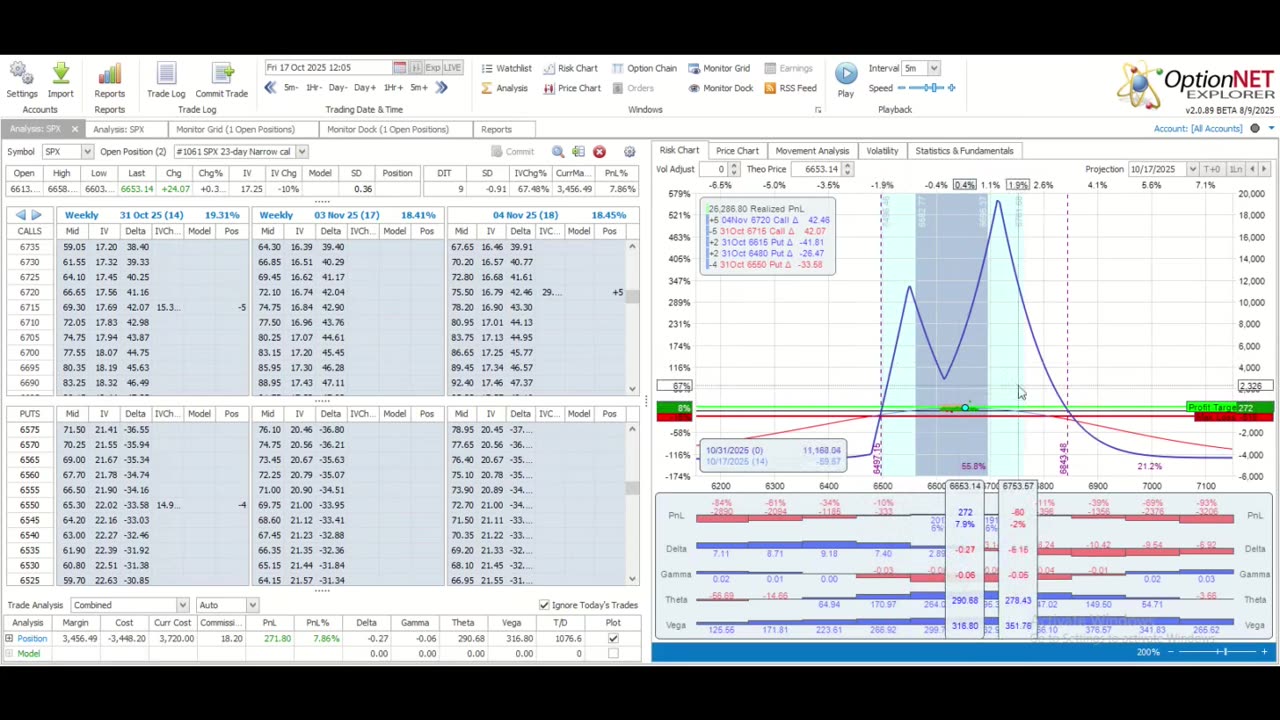Select the Volatility tab
Viewport: 1280px width, 720px height.
tap(882, 151)
